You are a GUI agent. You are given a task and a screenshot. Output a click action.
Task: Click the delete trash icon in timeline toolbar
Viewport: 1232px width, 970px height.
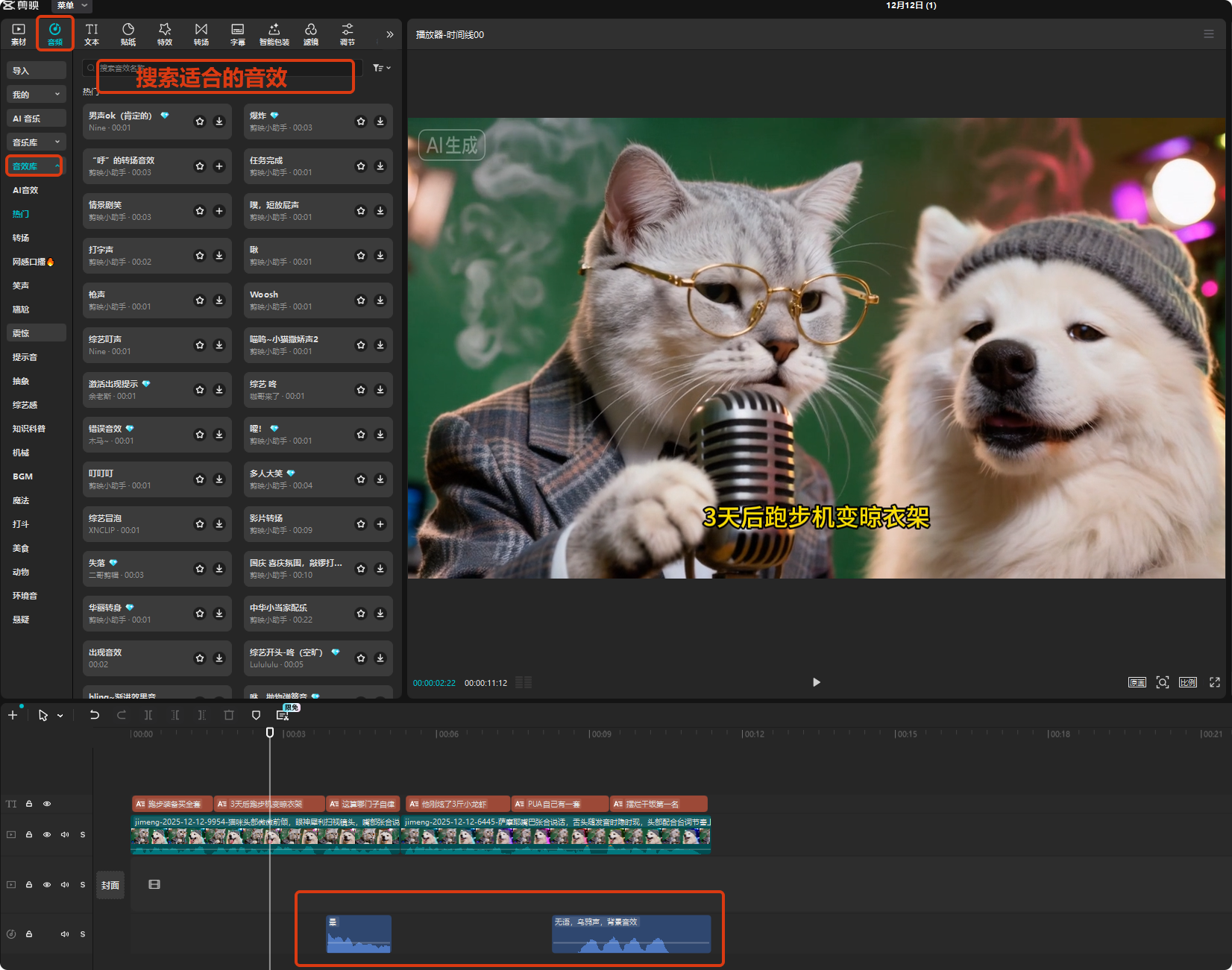tap(229, 715)
